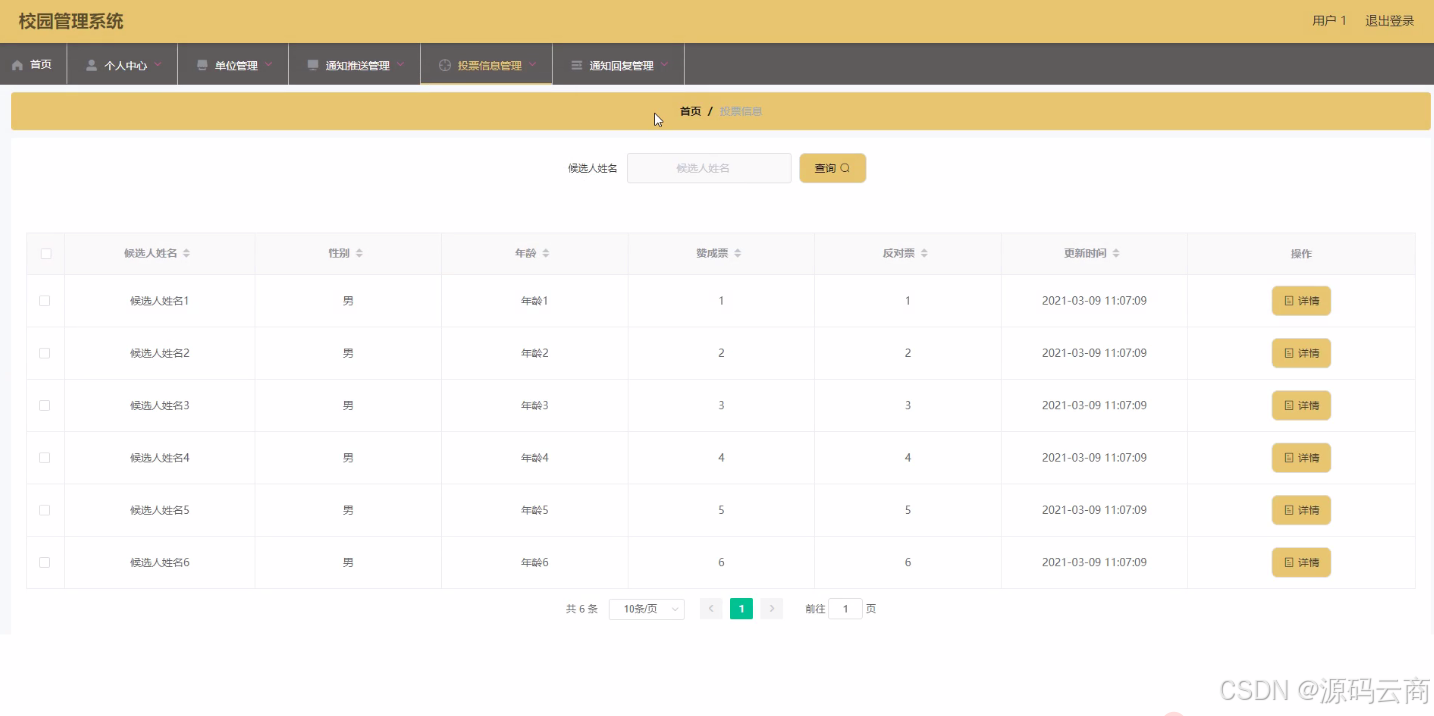This screenshot has height=716, width=1434.
Task: Click the search magnifier icon in 查询 button
Action: click(x=845, y=168)
